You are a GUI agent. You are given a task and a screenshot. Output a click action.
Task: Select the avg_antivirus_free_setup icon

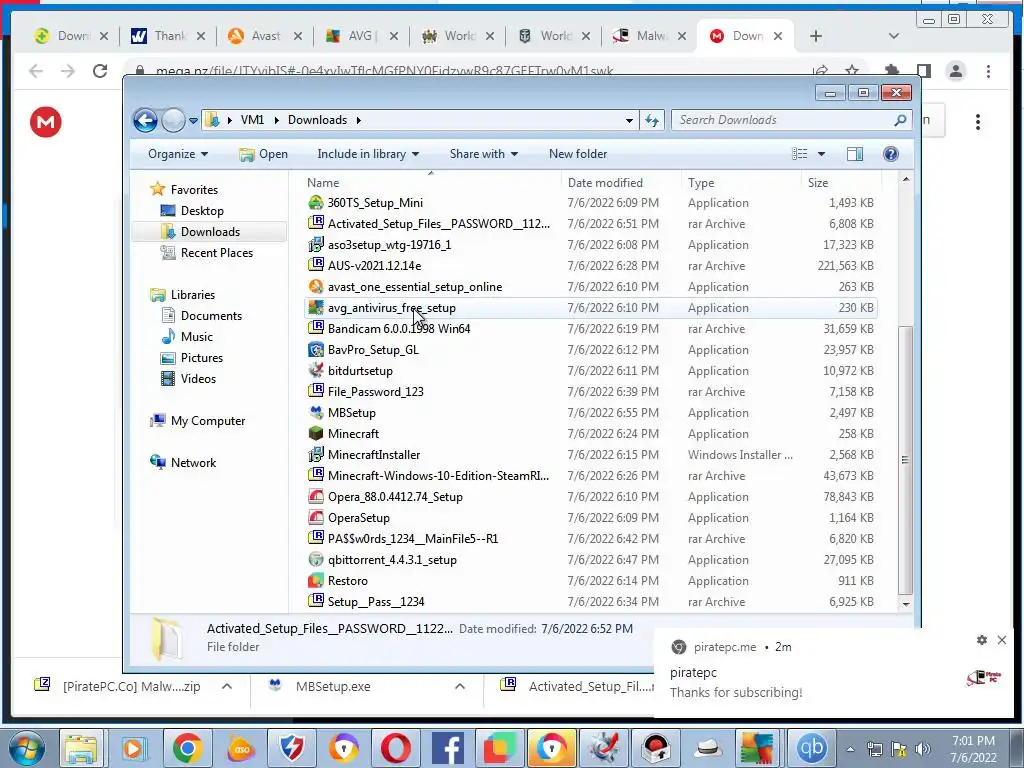coord(316,308)
